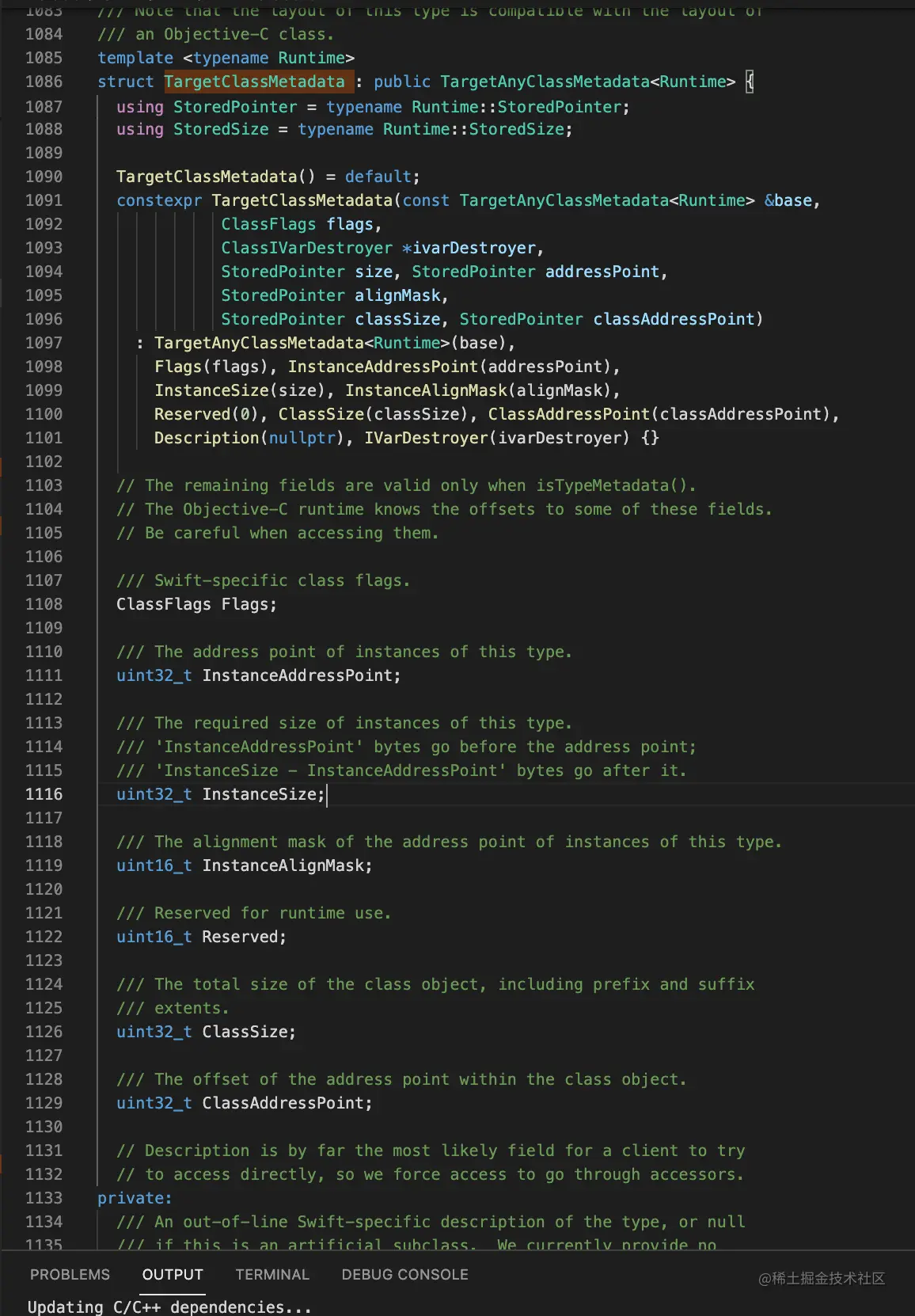This screenshot has height=1316, width=915.
Task: Click 'ClassFlags flags,' parameter
Action: [302, 224]
